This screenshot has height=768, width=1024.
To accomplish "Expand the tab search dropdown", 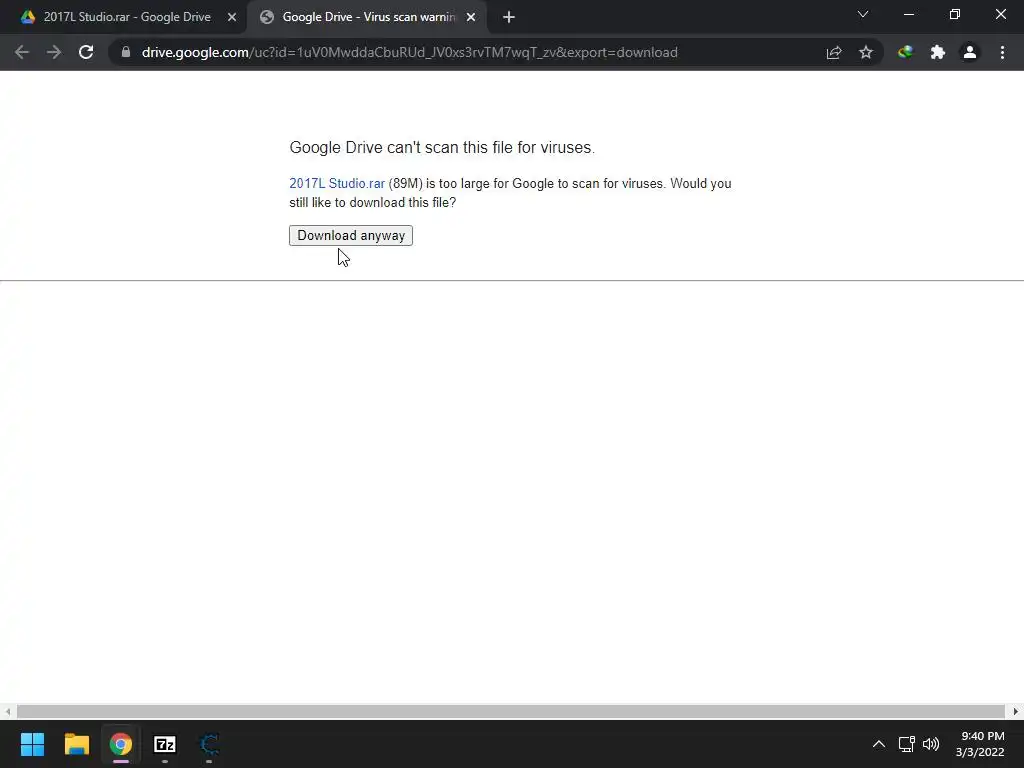I will pos(863,14).
